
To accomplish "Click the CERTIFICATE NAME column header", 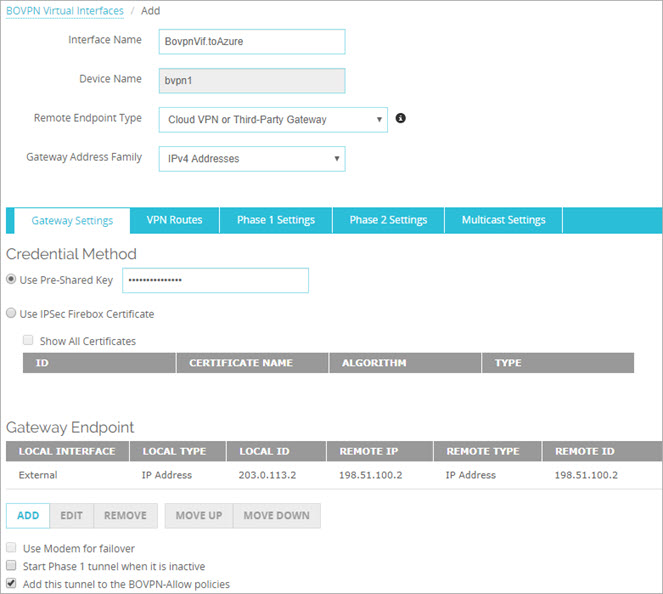I will click(x=252, y=363).
